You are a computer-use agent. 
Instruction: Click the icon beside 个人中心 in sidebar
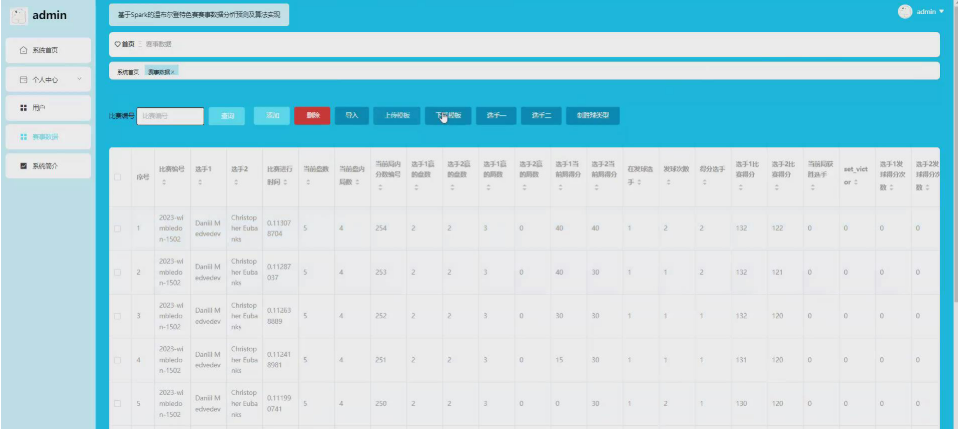point(23,79)
